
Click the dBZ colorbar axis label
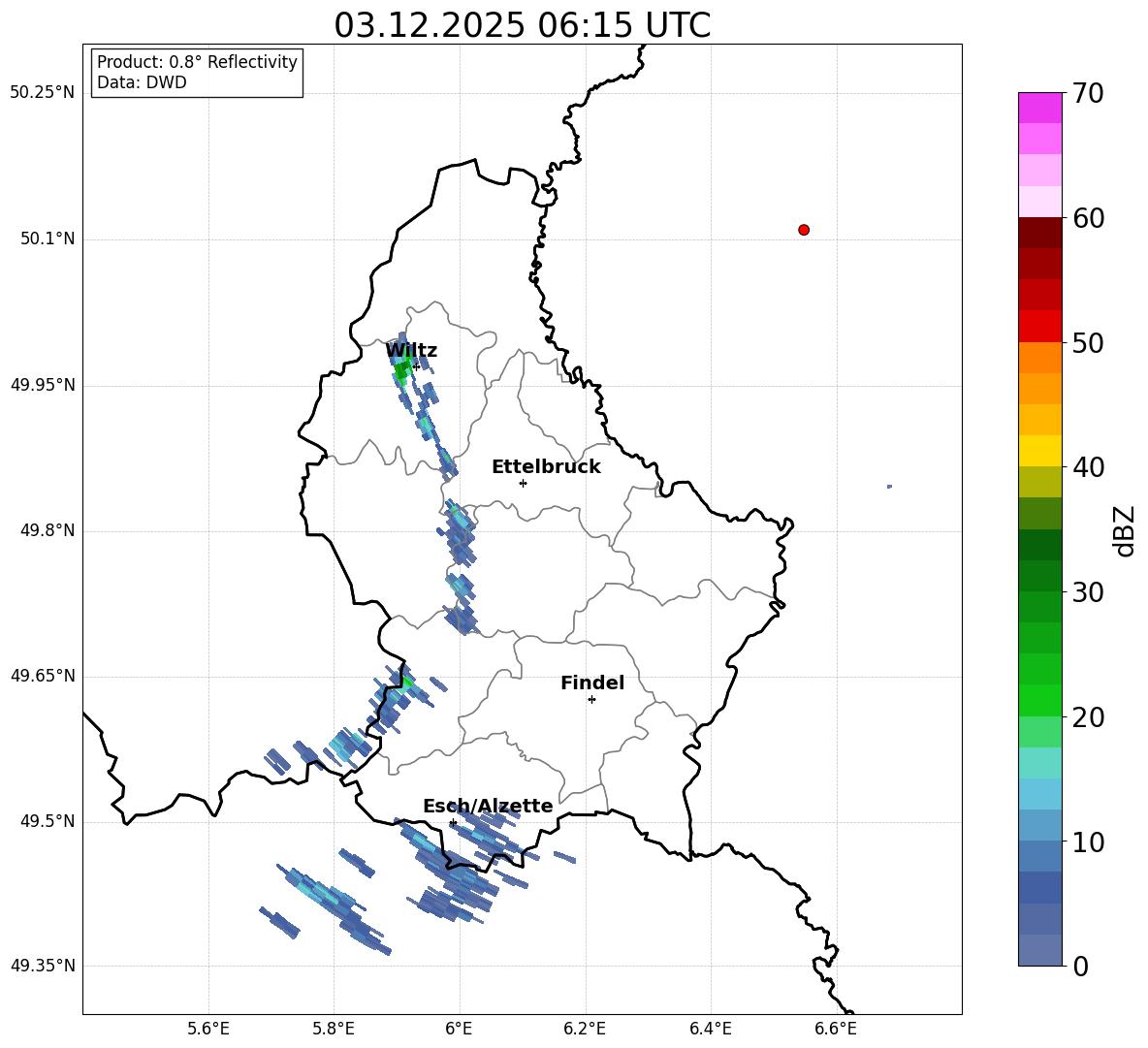(1126, 530)
